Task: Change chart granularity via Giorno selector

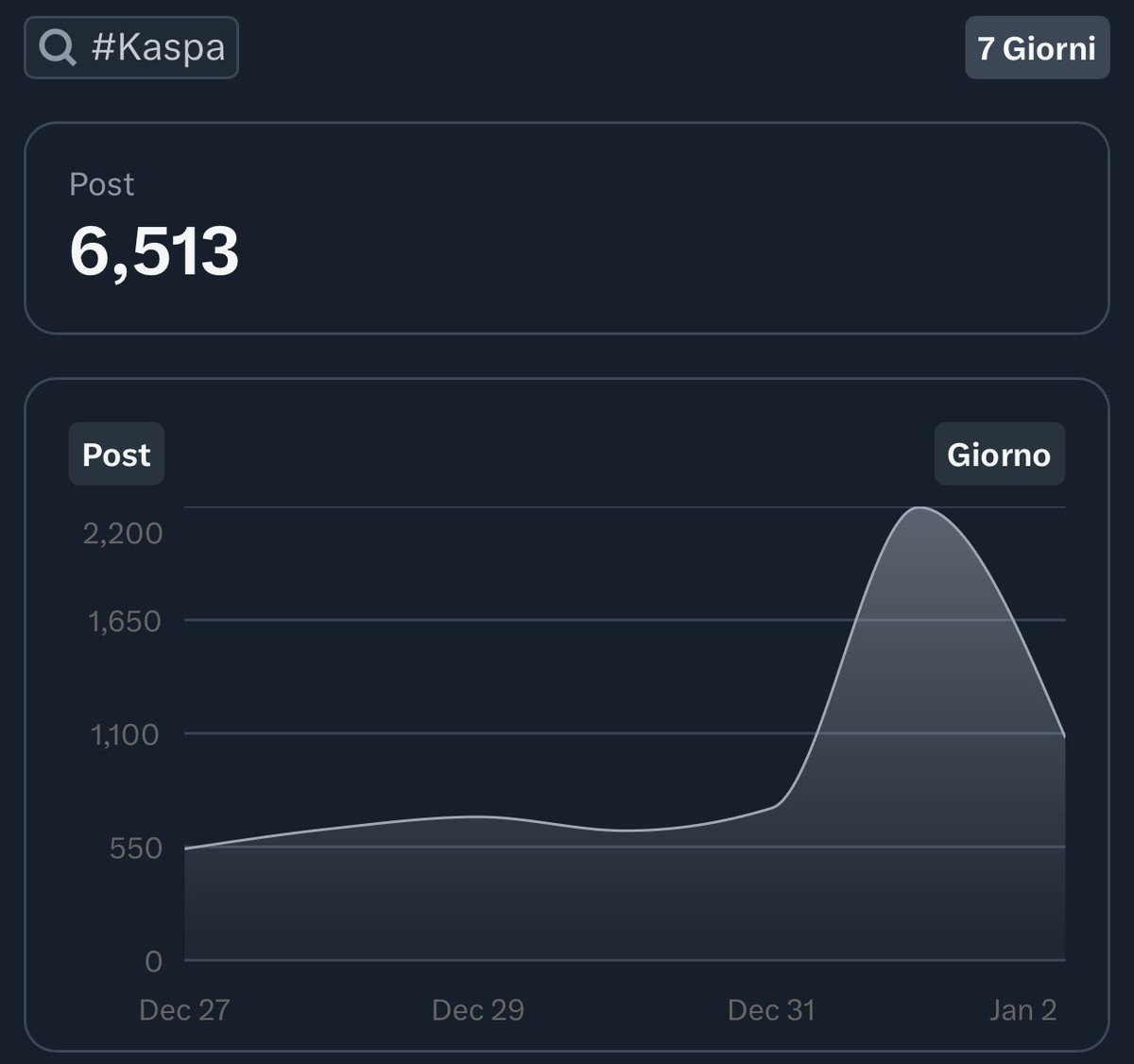Action: tap(999, 454)
